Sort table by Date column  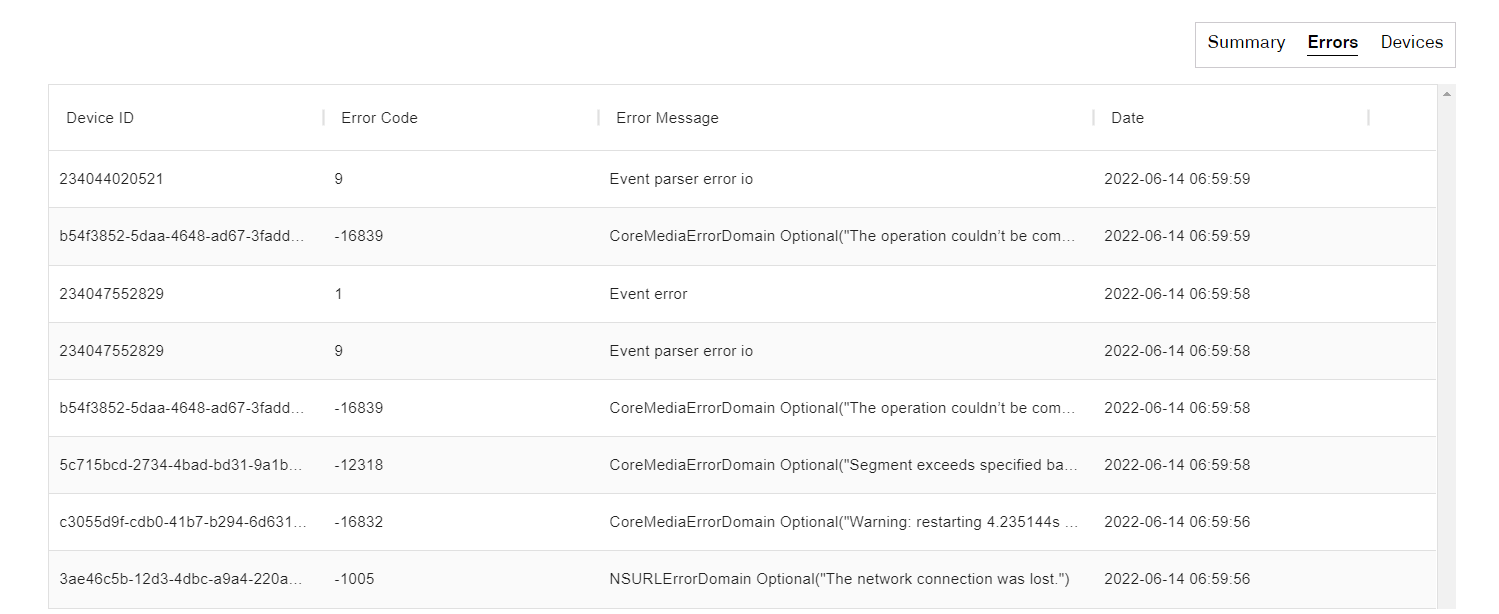[x=1127, y=118]
